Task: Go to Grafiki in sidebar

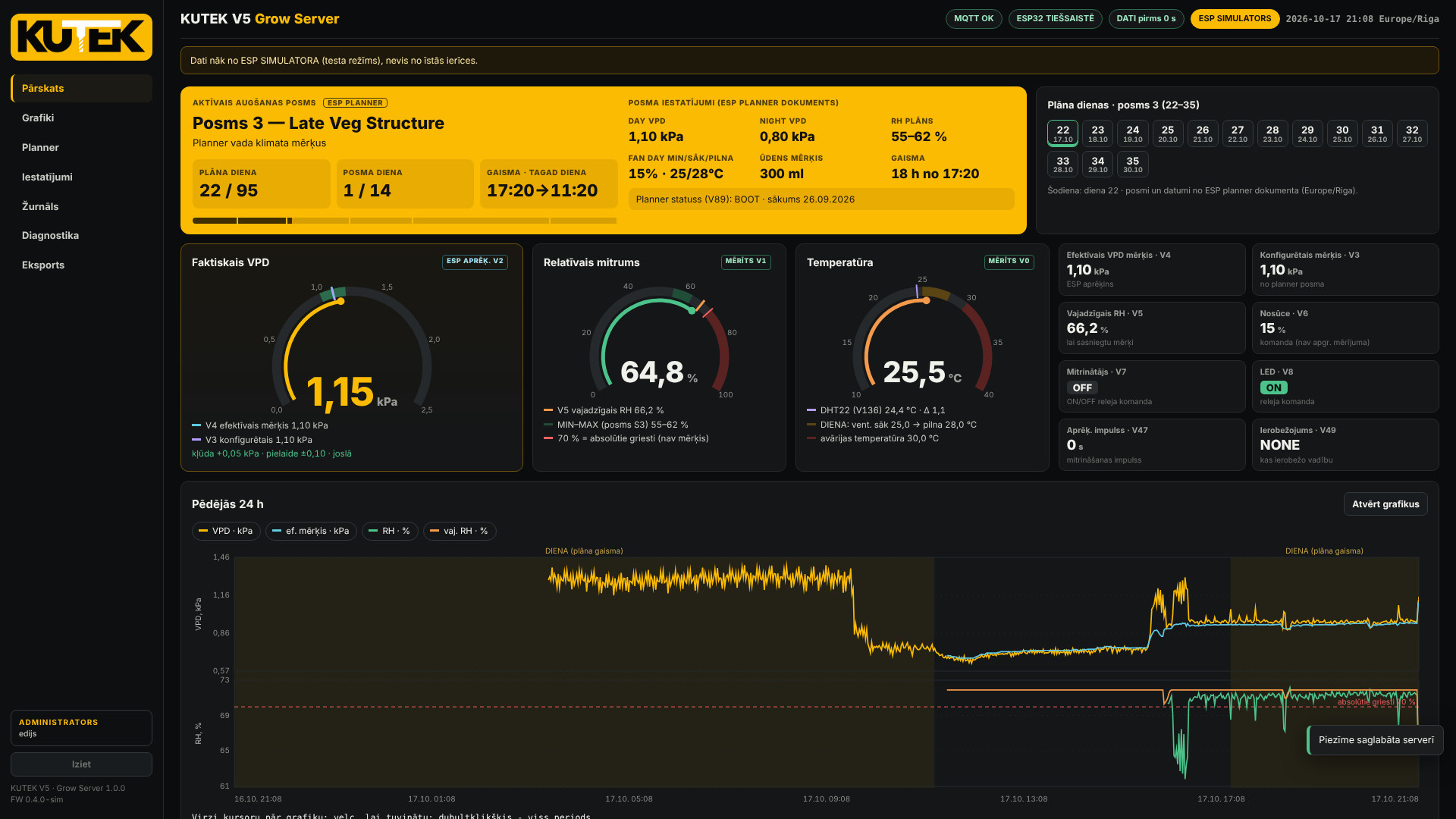Action: click(81, 118)
